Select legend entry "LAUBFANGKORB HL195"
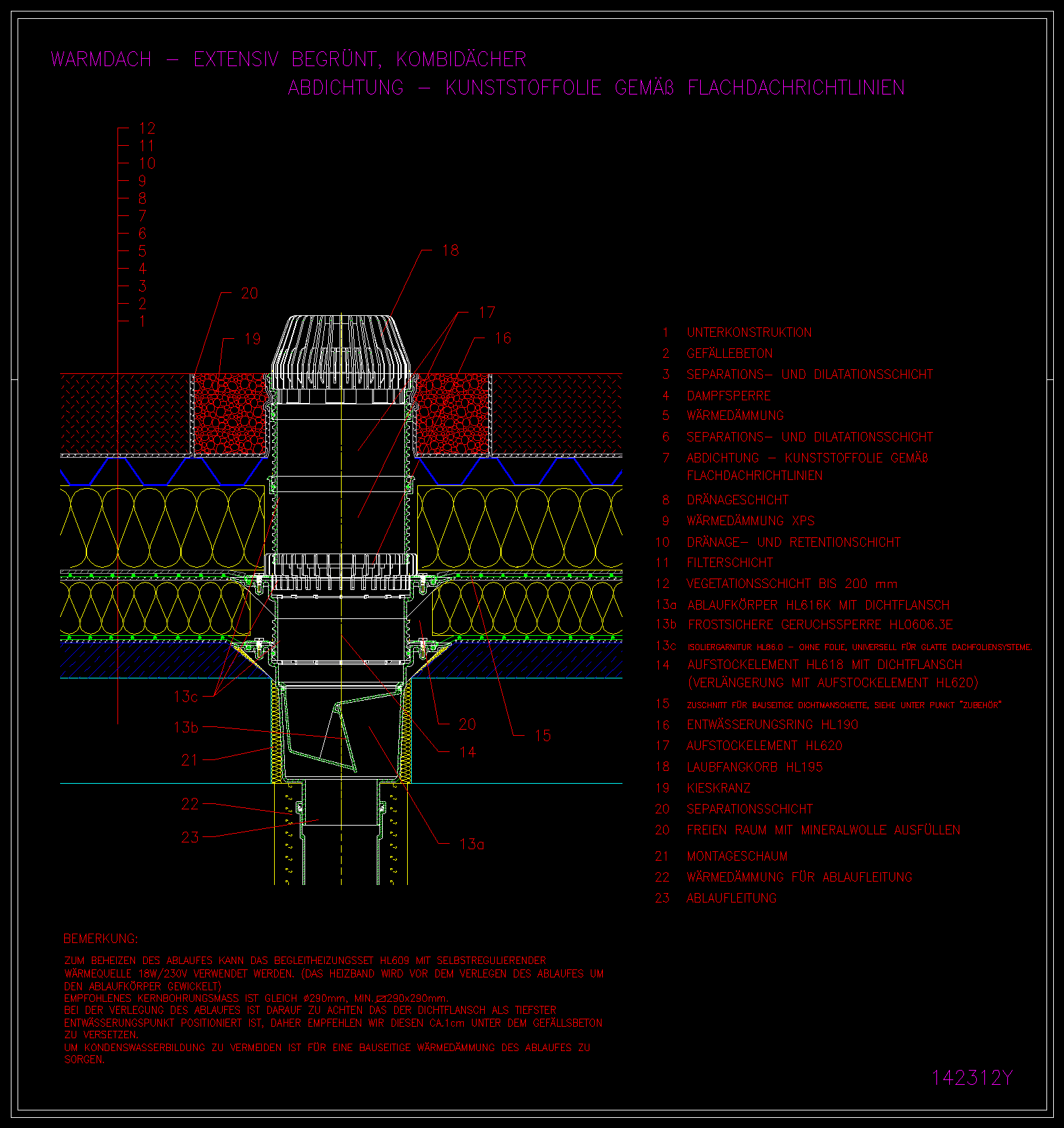 tap(754, 767)
